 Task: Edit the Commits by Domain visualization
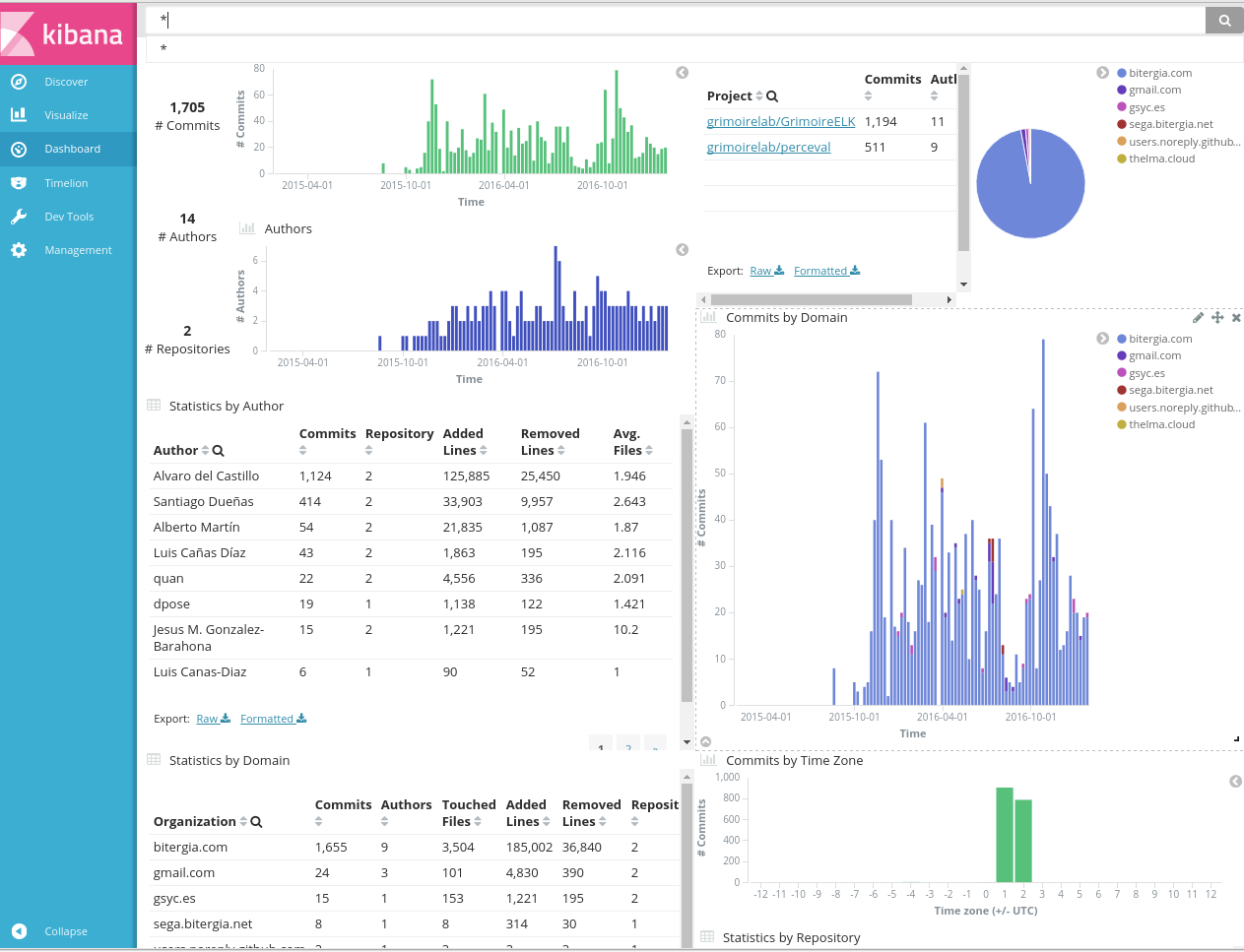[1198, 317]
